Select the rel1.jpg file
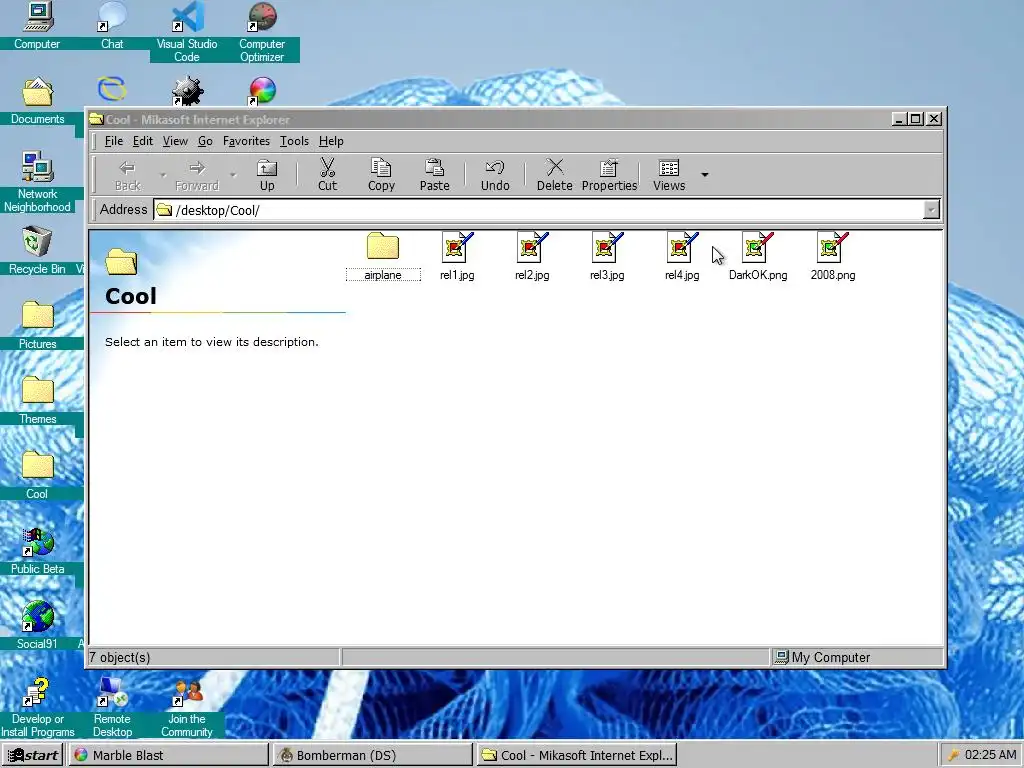 point(457,257)
